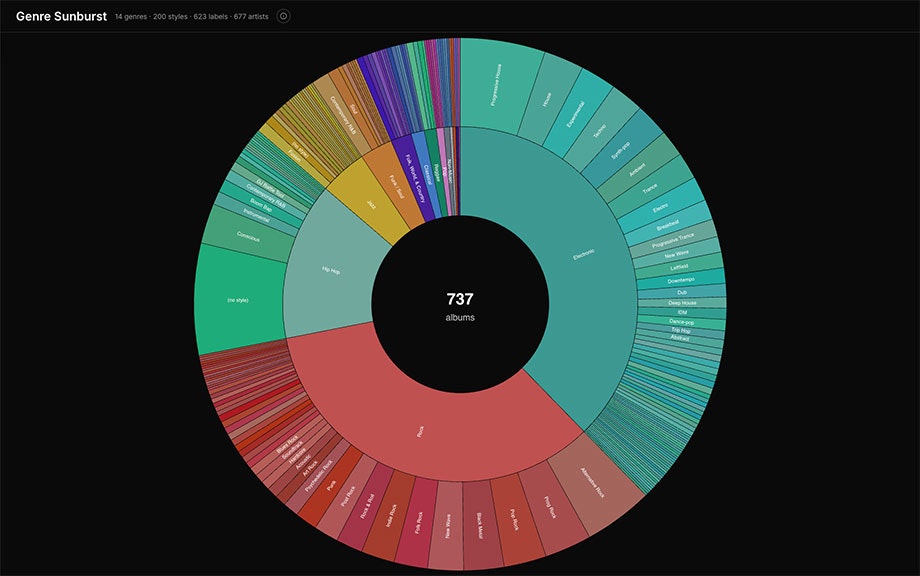Select the Hip Hop genre segment

click(x=330, y=270)
